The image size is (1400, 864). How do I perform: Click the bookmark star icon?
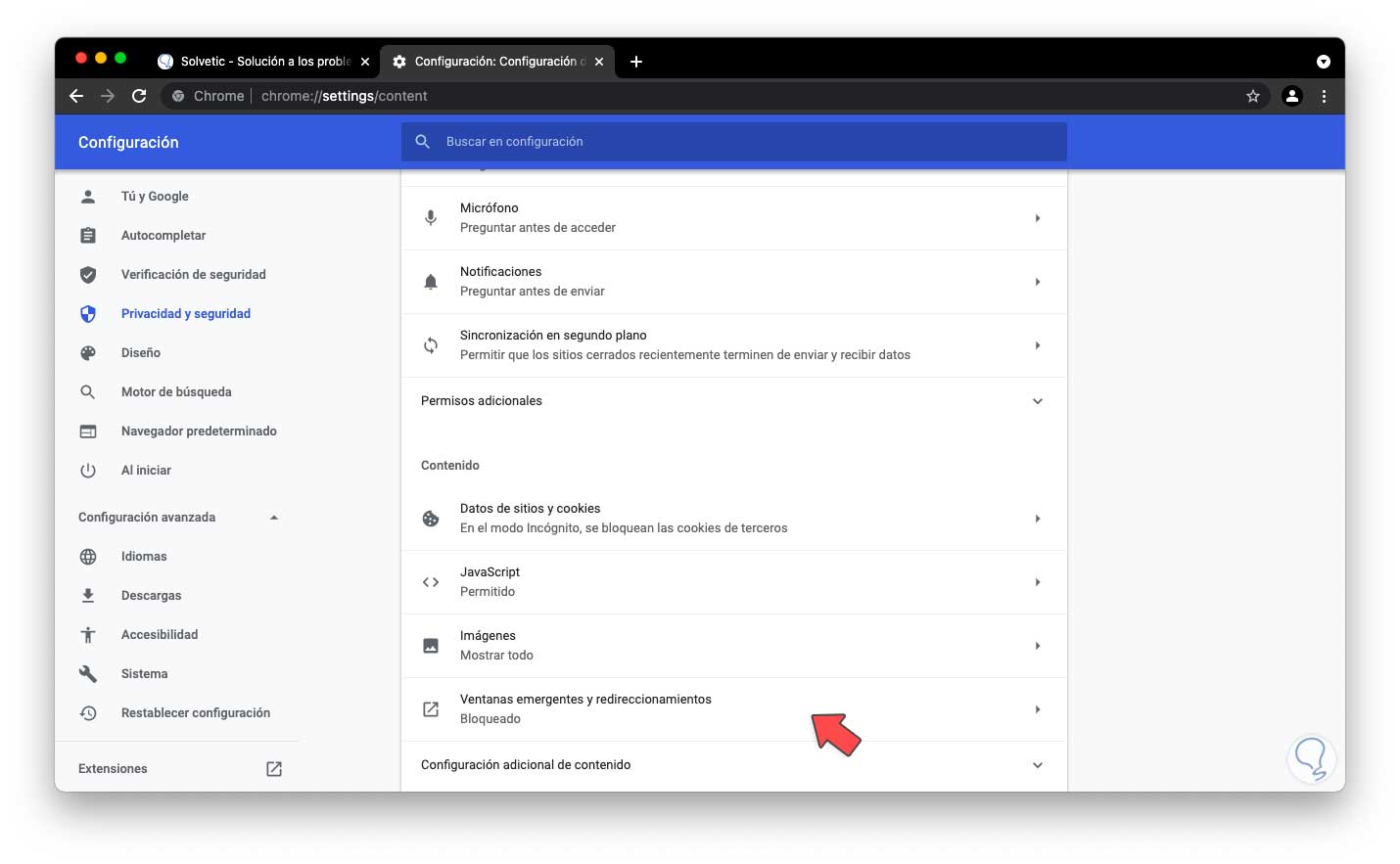click(1252, 96)
